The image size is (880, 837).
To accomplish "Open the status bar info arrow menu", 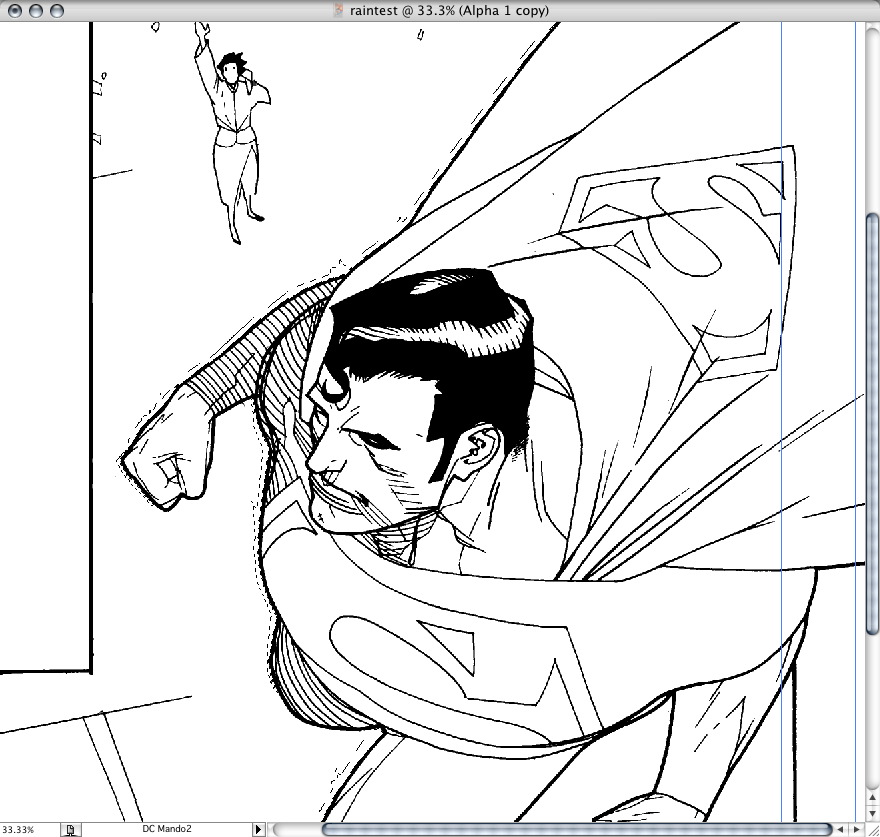I will (x=258, y=829).
